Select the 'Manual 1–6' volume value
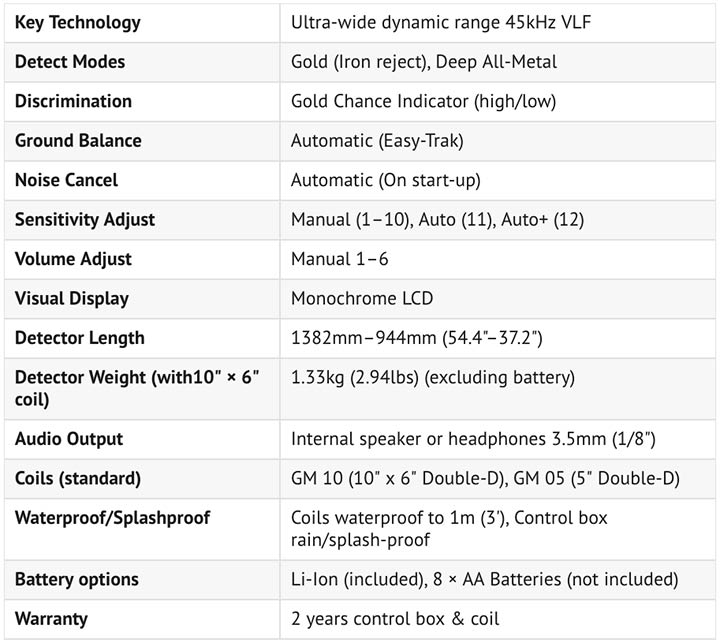Image resolution: width=720 pixels, height=643 pixels. (339, 259)
